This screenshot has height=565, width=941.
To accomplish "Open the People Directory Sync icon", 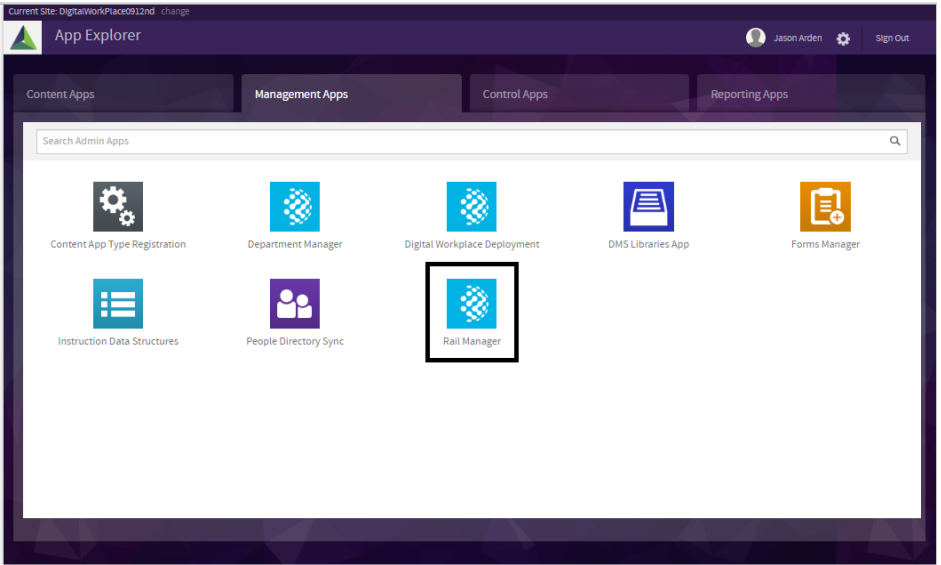I will tap(295, 303).
